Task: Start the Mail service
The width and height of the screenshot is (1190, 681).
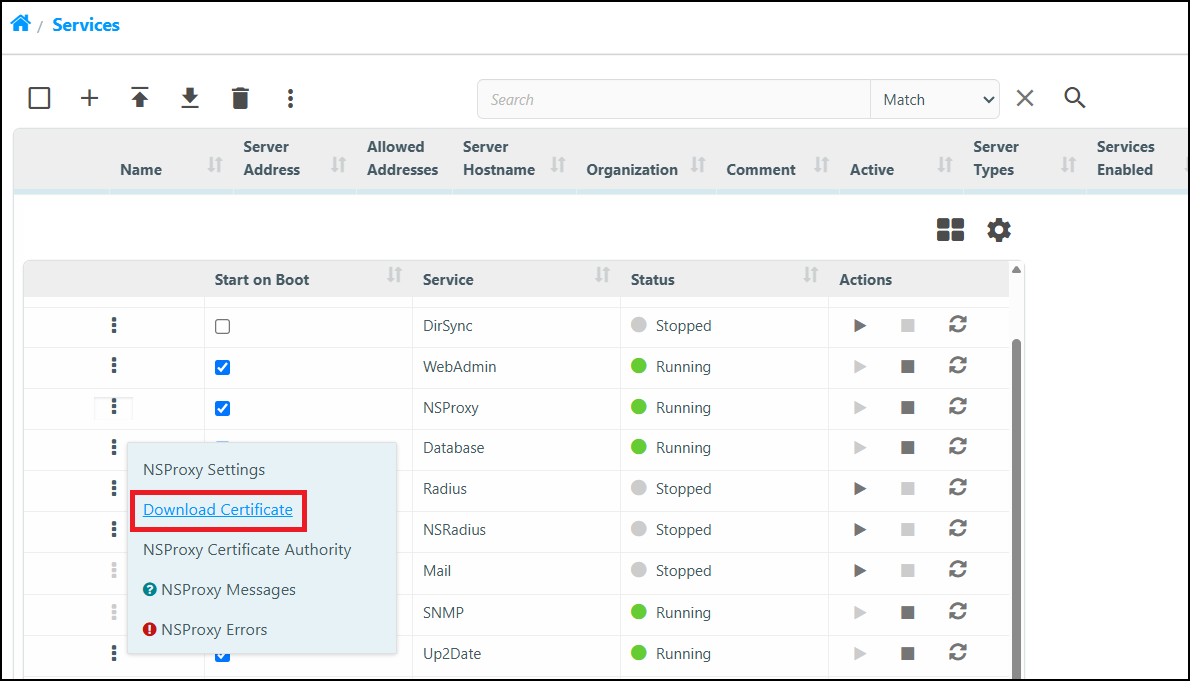Action: click(859, 571)
